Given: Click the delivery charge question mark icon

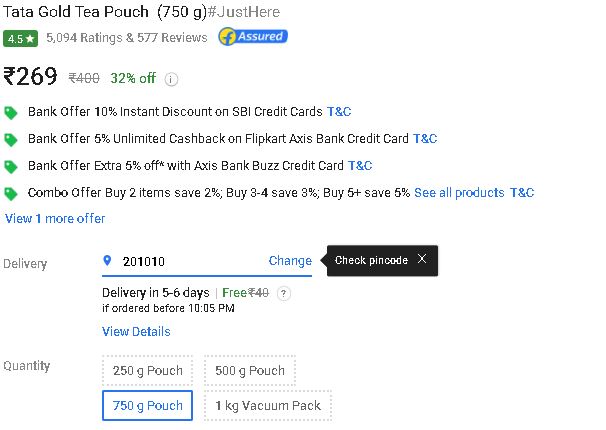Looking at the screenshot, I should click(284, 294).
